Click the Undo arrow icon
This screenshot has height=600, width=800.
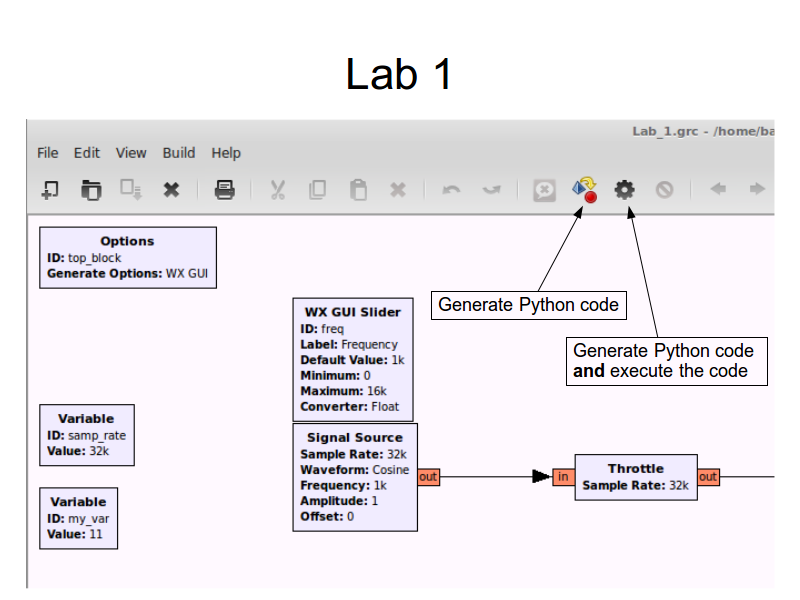(x=451, y=189)
